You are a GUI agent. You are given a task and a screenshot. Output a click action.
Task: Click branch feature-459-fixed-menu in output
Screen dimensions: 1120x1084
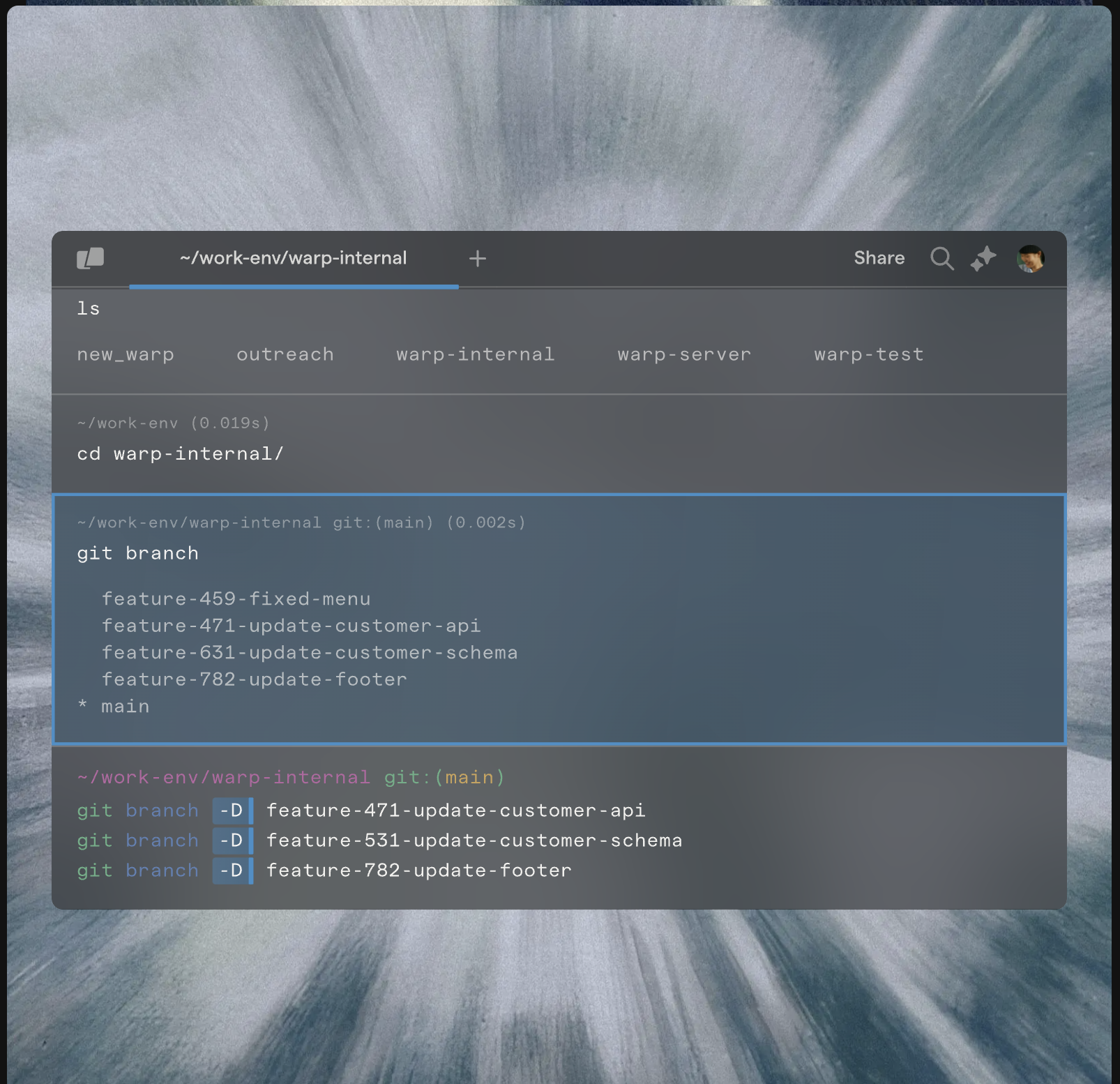[236, 599]
